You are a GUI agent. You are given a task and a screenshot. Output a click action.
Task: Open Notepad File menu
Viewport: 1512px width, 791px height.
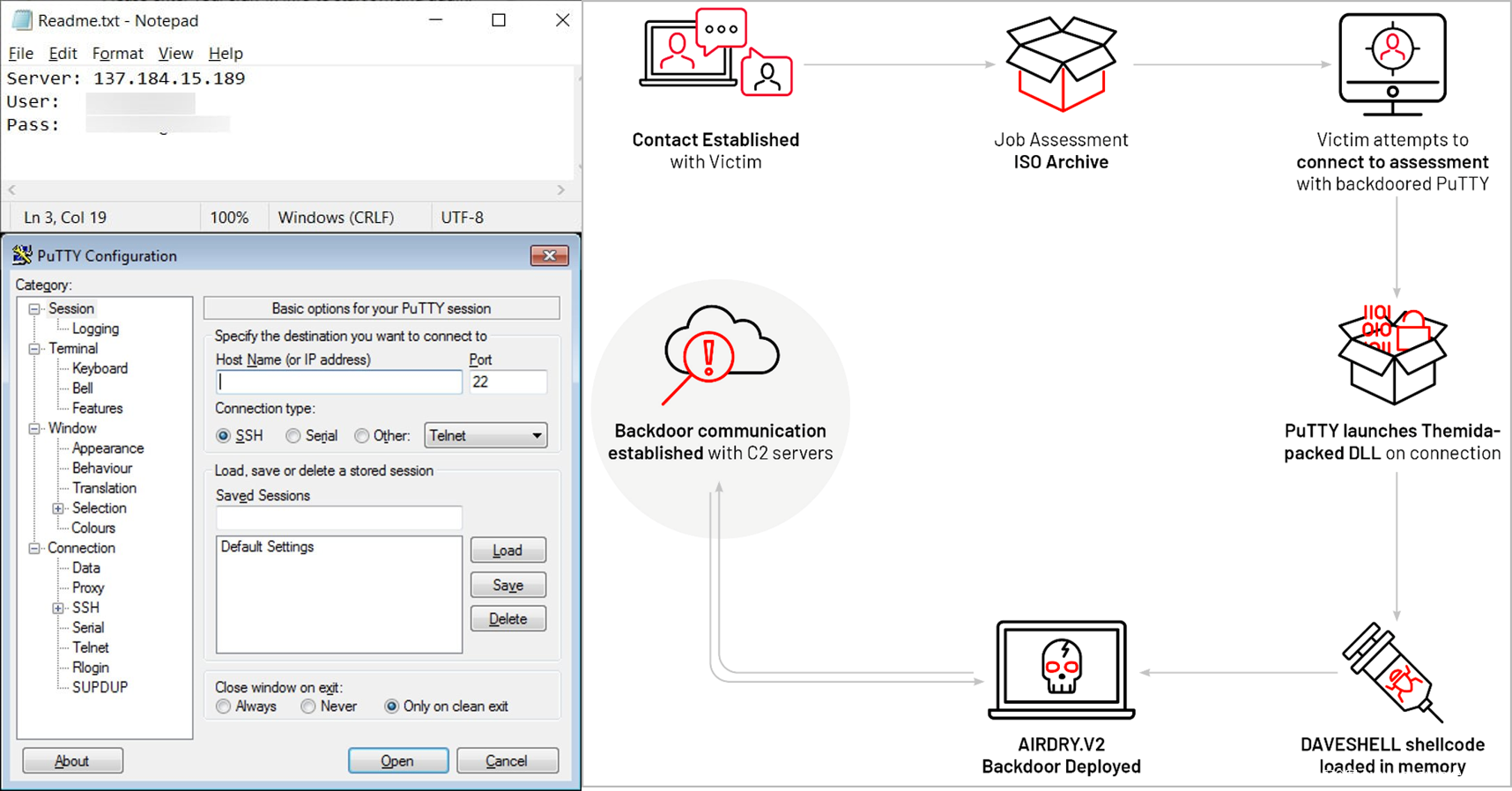pyautogui.click(x=20, y=54)
